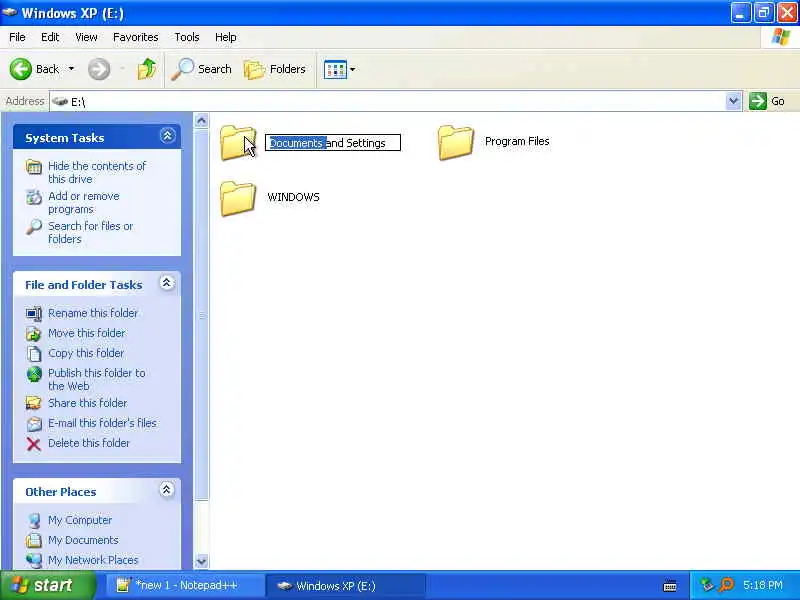Image resolution: width=800 pixels, height=600 pixels.
Task: Click the Rename this folder icon
Action: (x=34, y=313)
